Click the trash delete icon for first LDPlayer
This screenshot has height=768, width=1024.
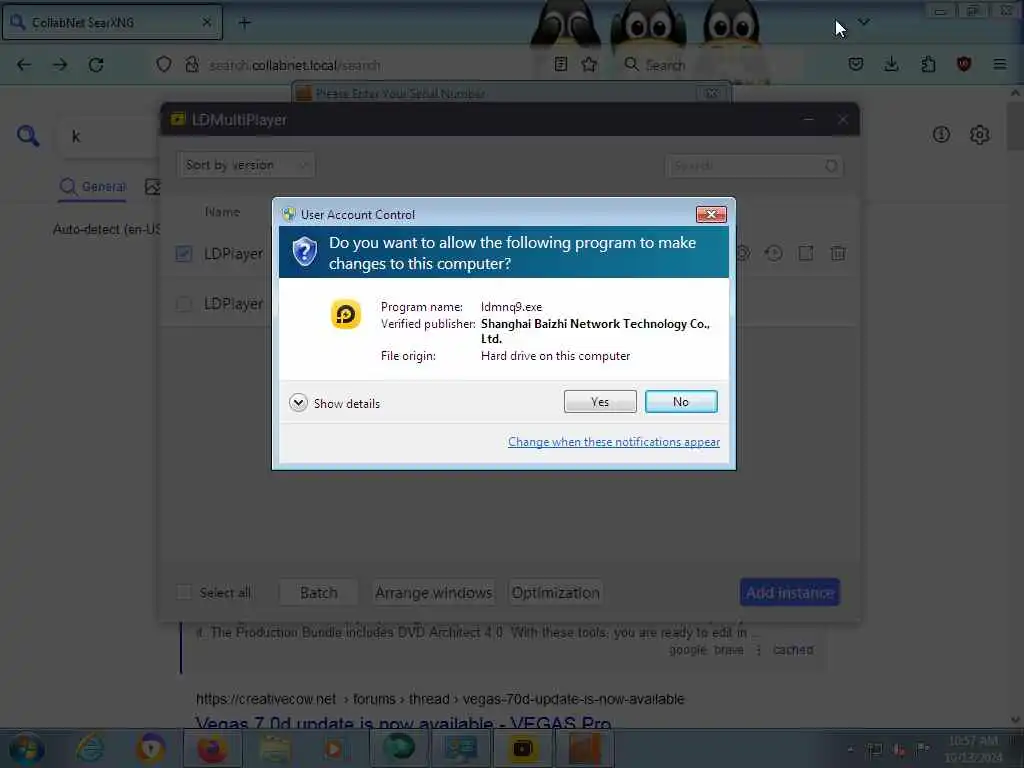coord(838,253)
